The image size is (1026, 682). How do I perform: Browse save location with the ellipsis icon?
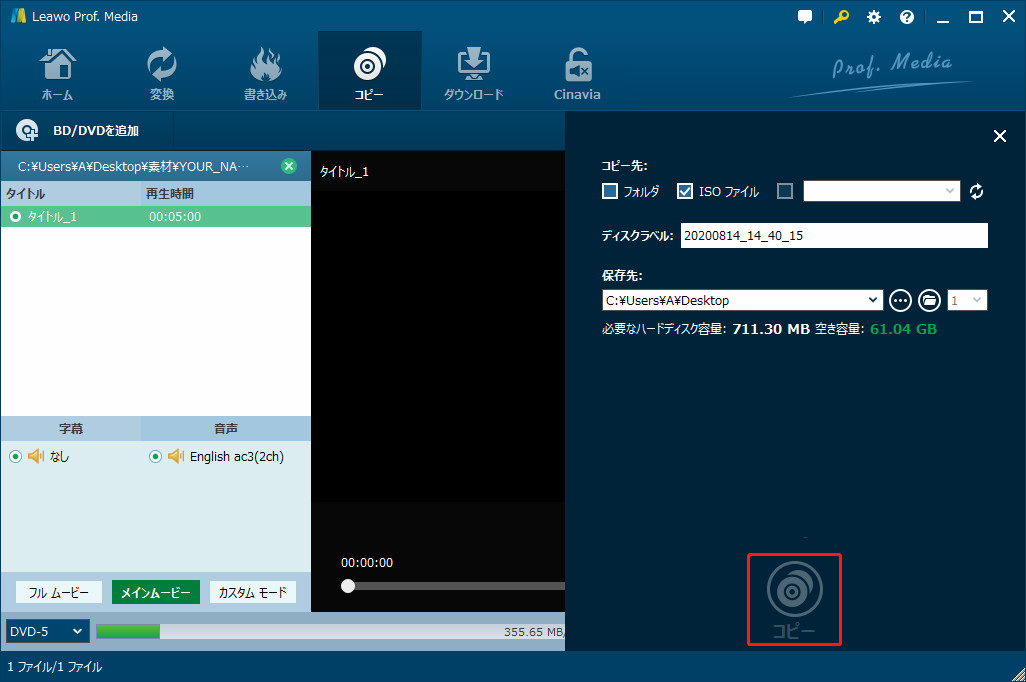click(x=900, y=300)
